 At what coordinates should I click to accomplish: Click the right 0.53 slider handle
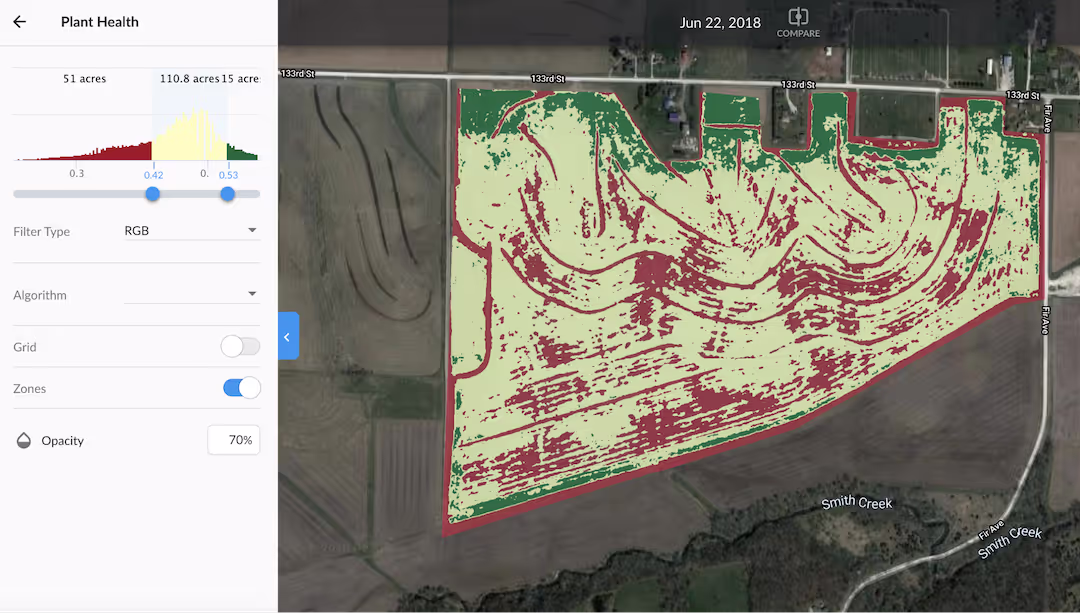(227, 194)
